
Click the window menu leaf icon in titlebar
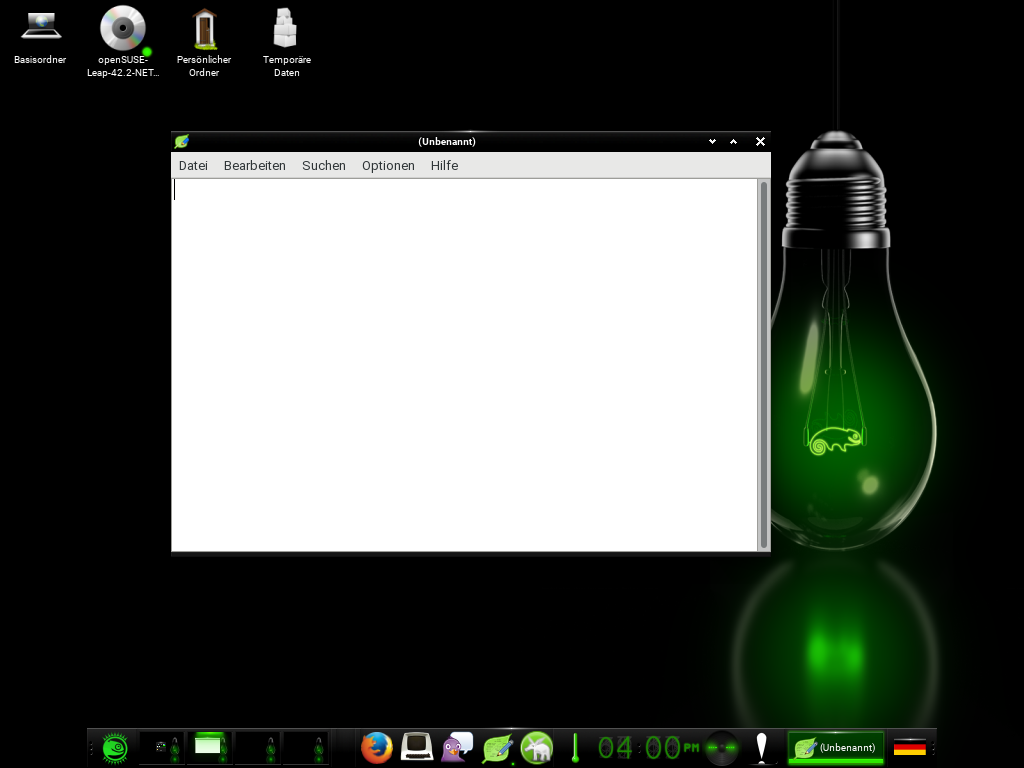[181, 141]
